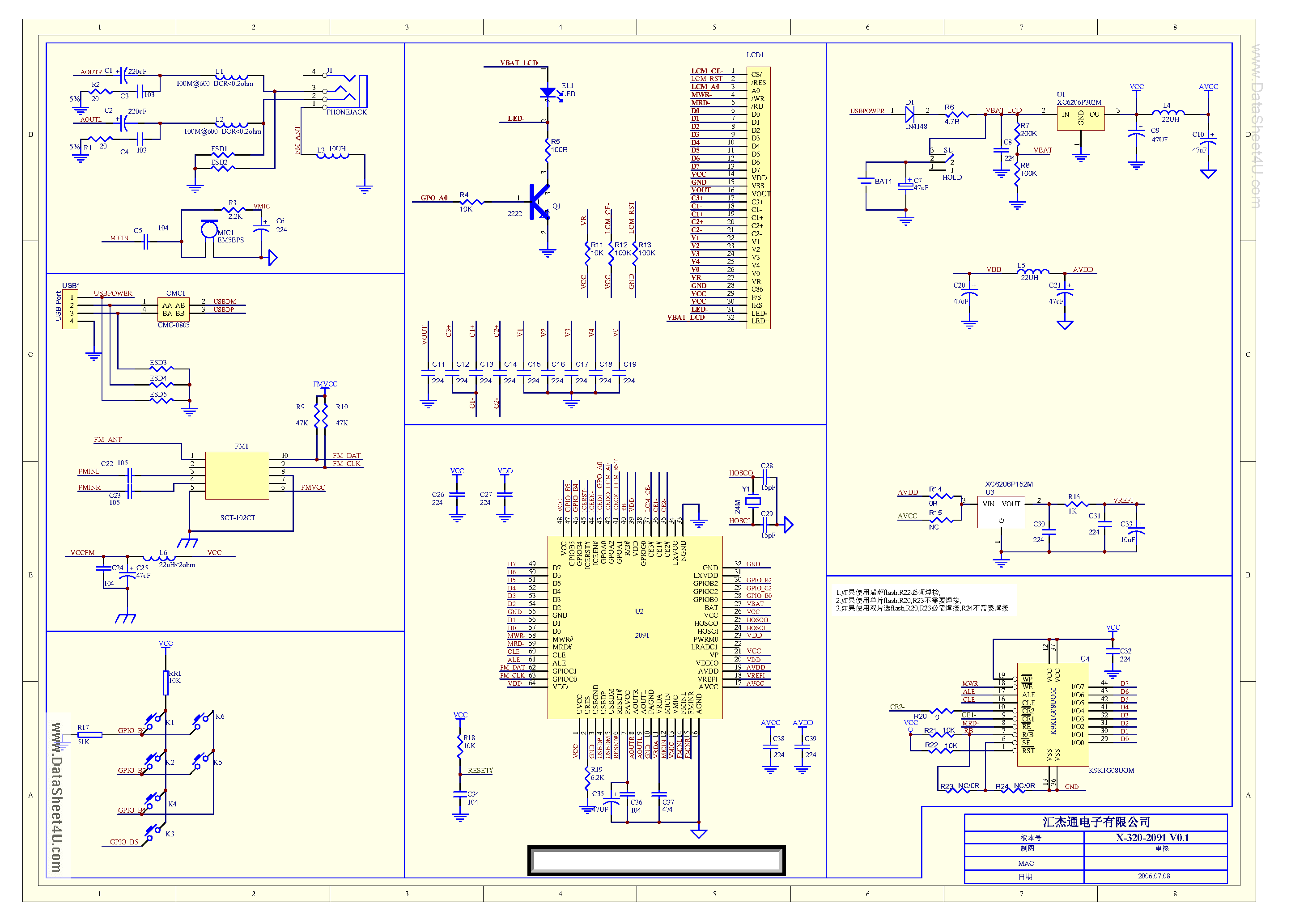Image resolution: width=1308 pixels, height=924 pixels.
Task: Click the U3 XC6206P152M regulator block
Action: (x=1001, y=512)
